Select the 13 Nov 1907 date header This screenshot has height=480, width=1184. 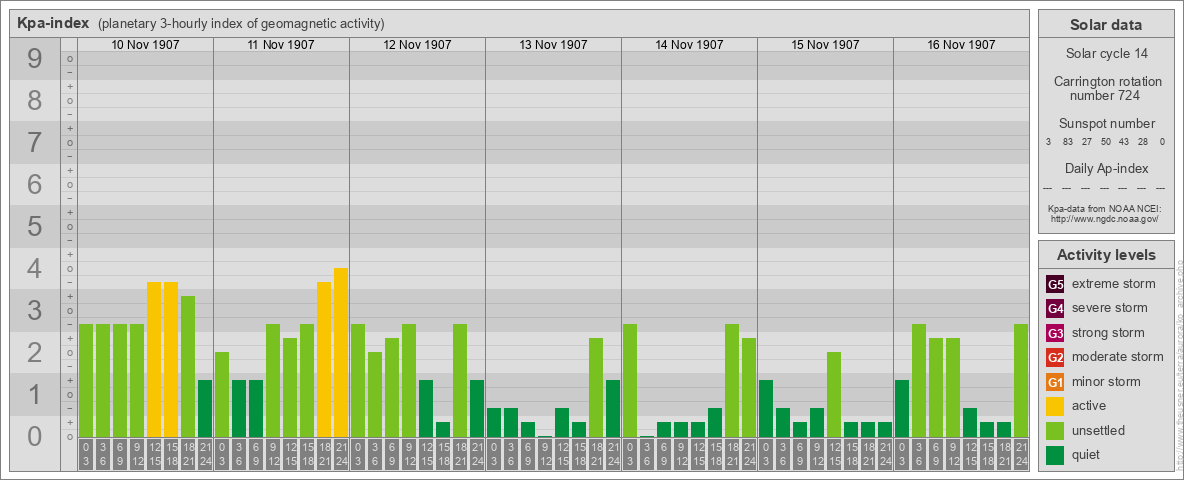[x=553, y=45]
